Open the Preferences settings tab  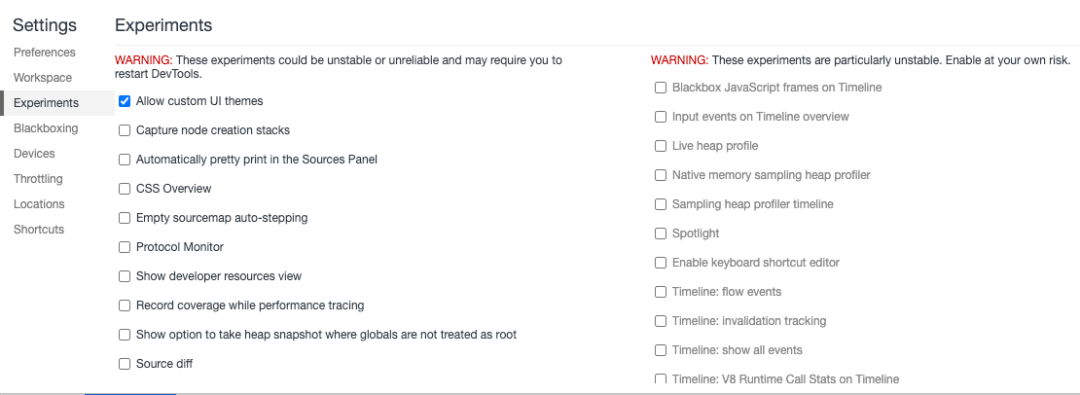[45, 52]
